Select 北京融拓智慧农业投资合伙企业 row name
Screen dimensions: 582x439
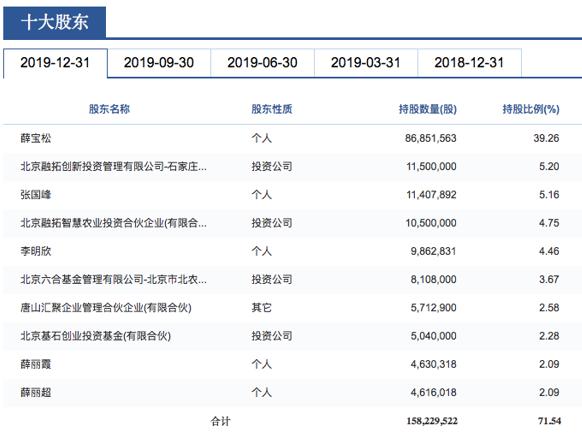[113, 223]
